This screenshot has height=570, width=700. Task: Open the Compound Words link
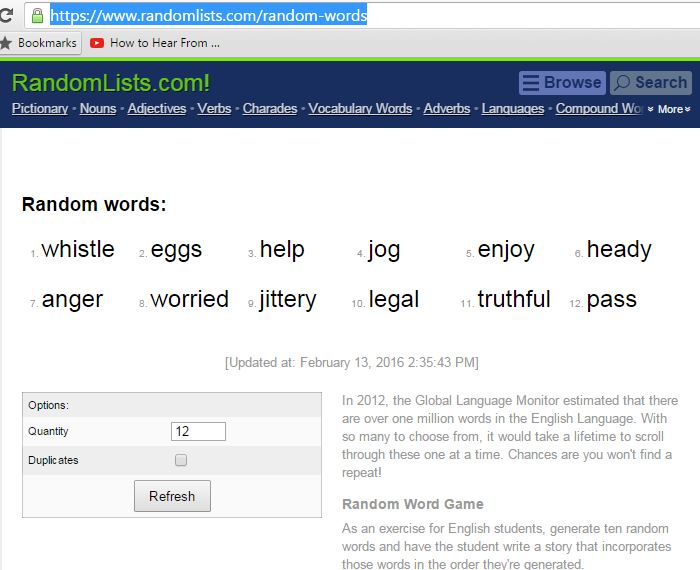click(599, 108)
